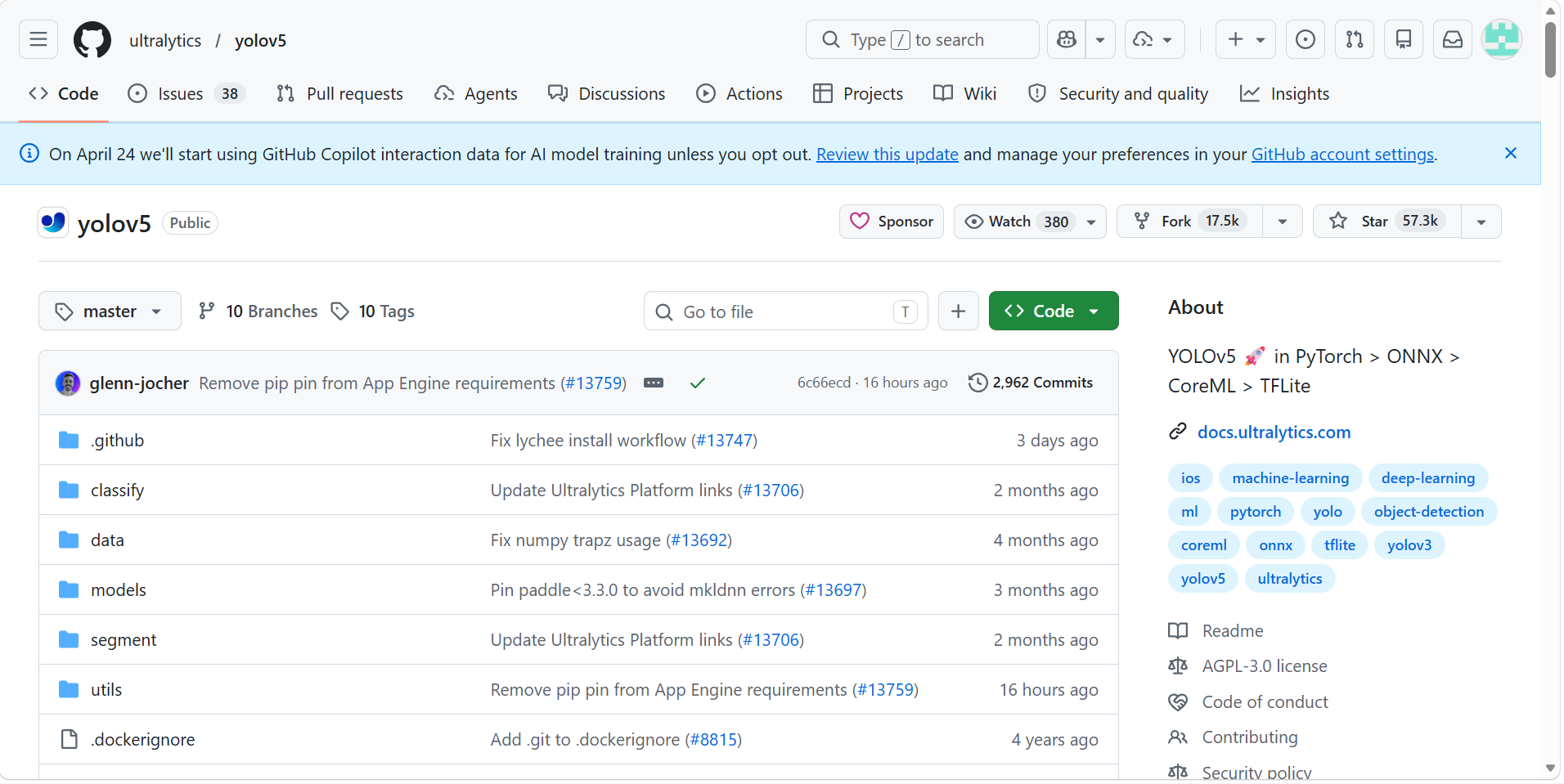
Task: Fork the repository with Fork button
Action: [1190, 222]
